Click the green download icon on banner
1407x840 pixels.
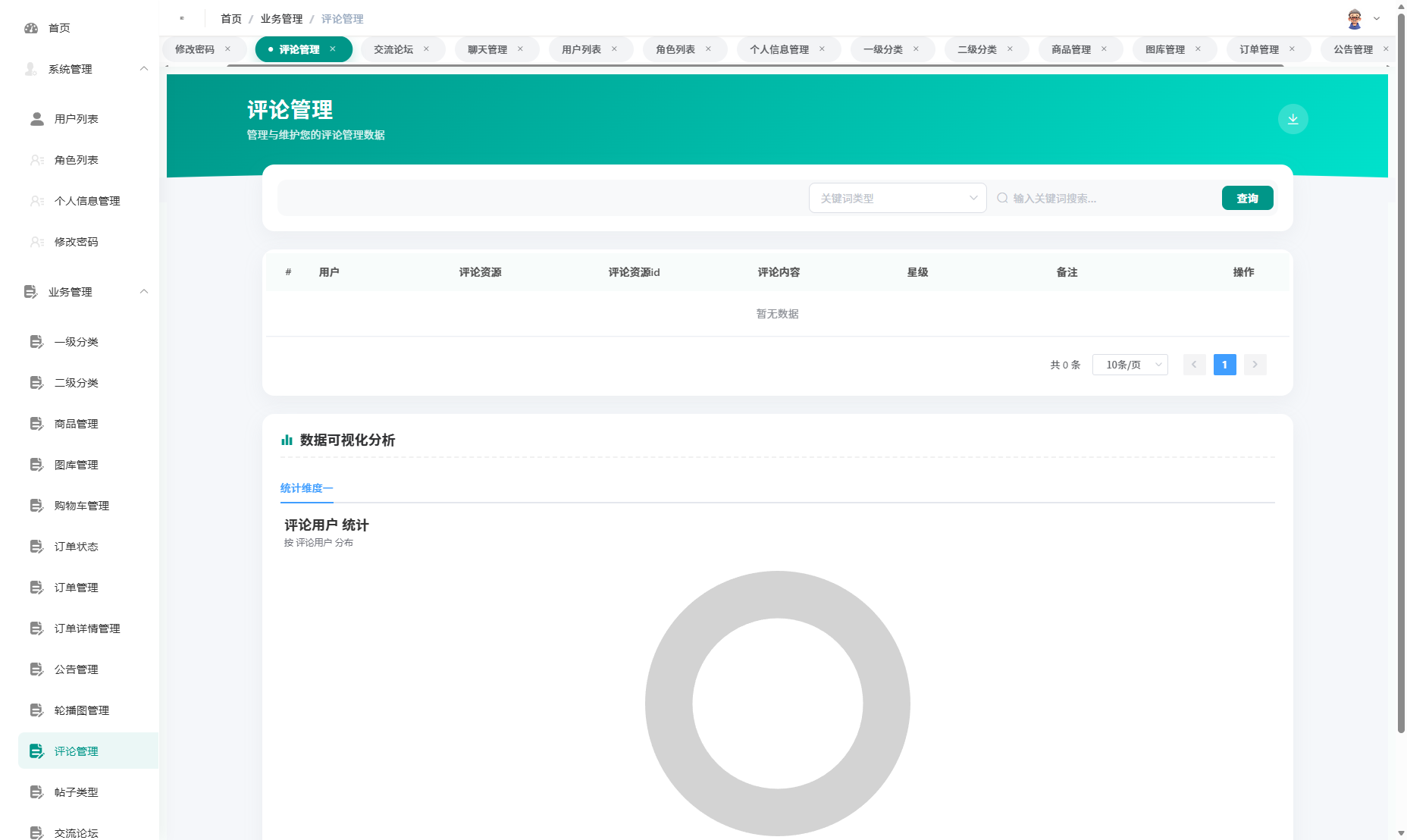1293,119
